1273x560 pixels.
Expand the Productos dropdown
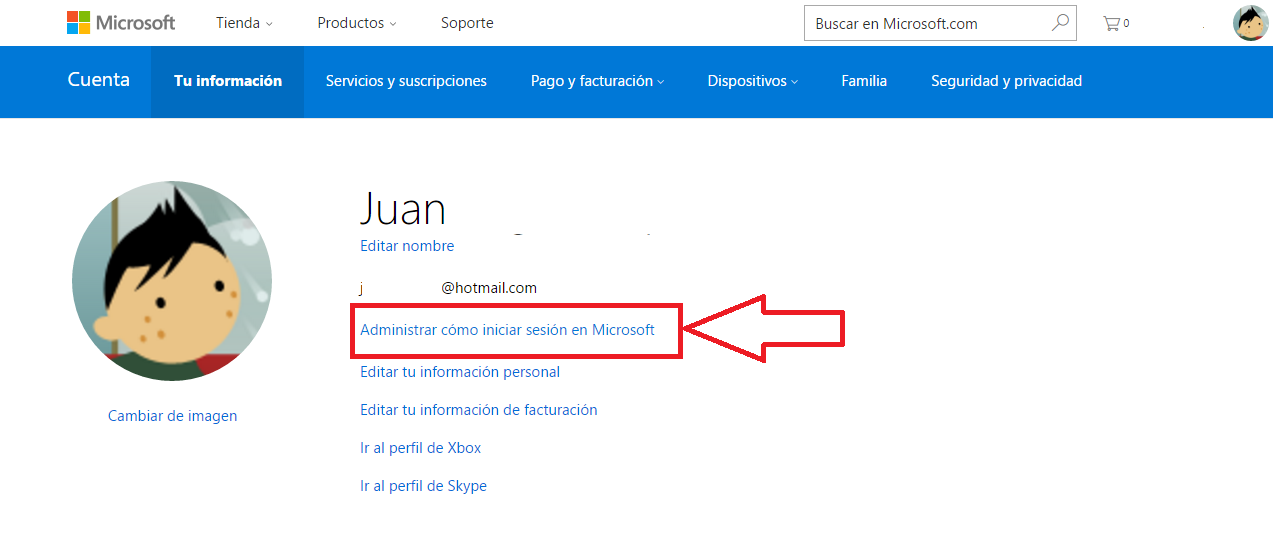pyautogui.click(x=357, y=23)
